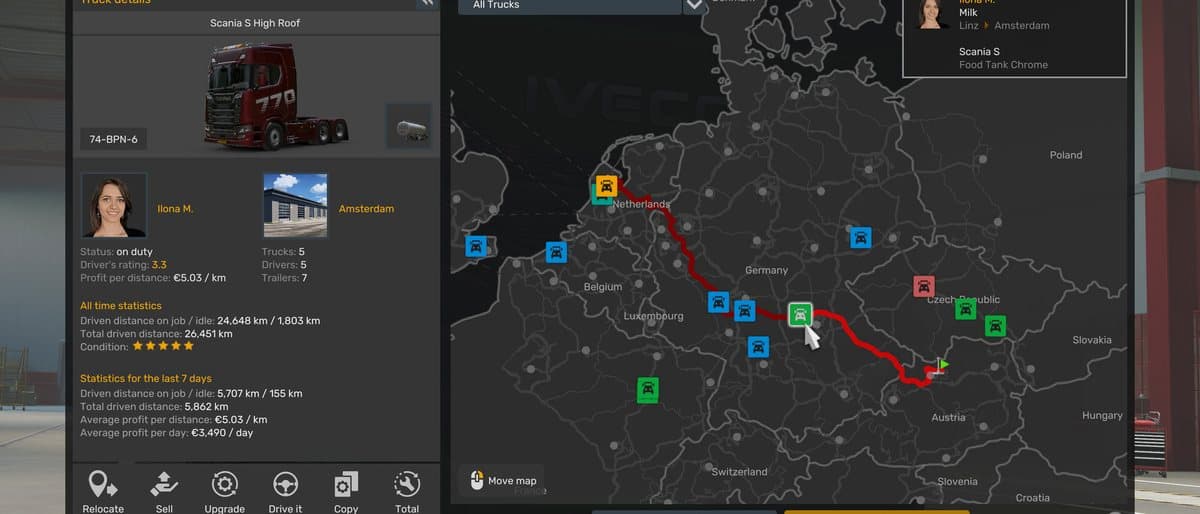Image resolution: width=1200 pixels, height=514 pixels.
Task: Click 'Food Tank Chrome' in the tooltip
Action: coord(1003,65)
